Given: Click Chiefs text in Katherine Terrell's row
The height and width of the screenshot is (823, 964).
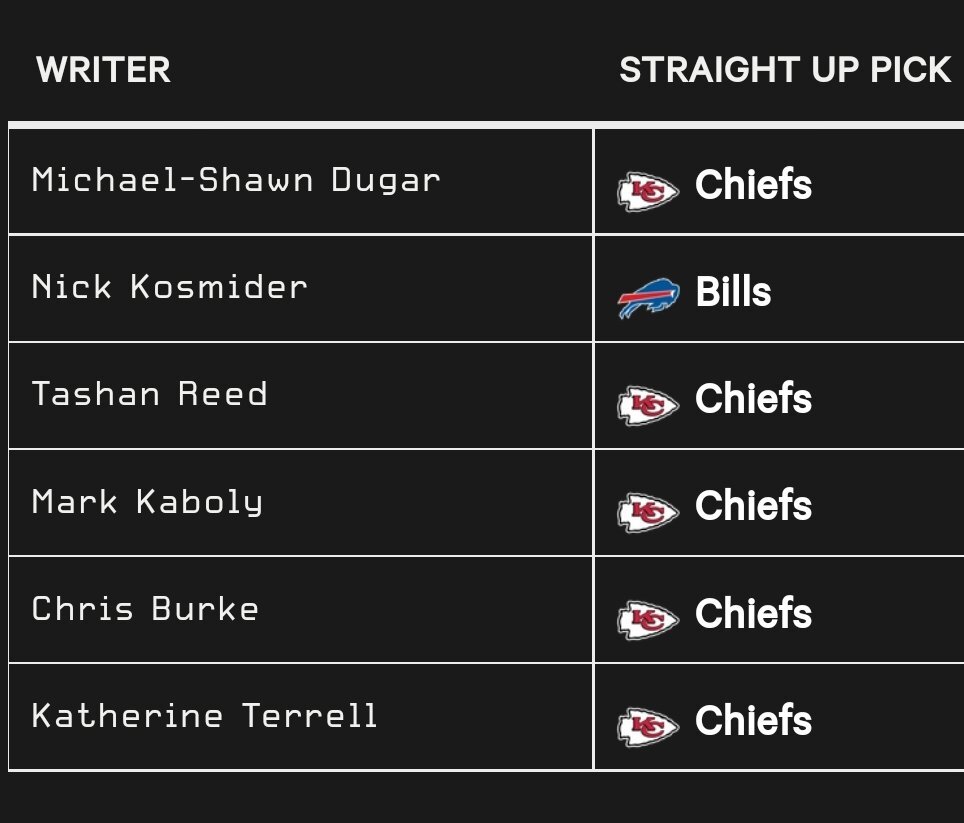Looking at the screenshot, I should click(x=753, y=720).
